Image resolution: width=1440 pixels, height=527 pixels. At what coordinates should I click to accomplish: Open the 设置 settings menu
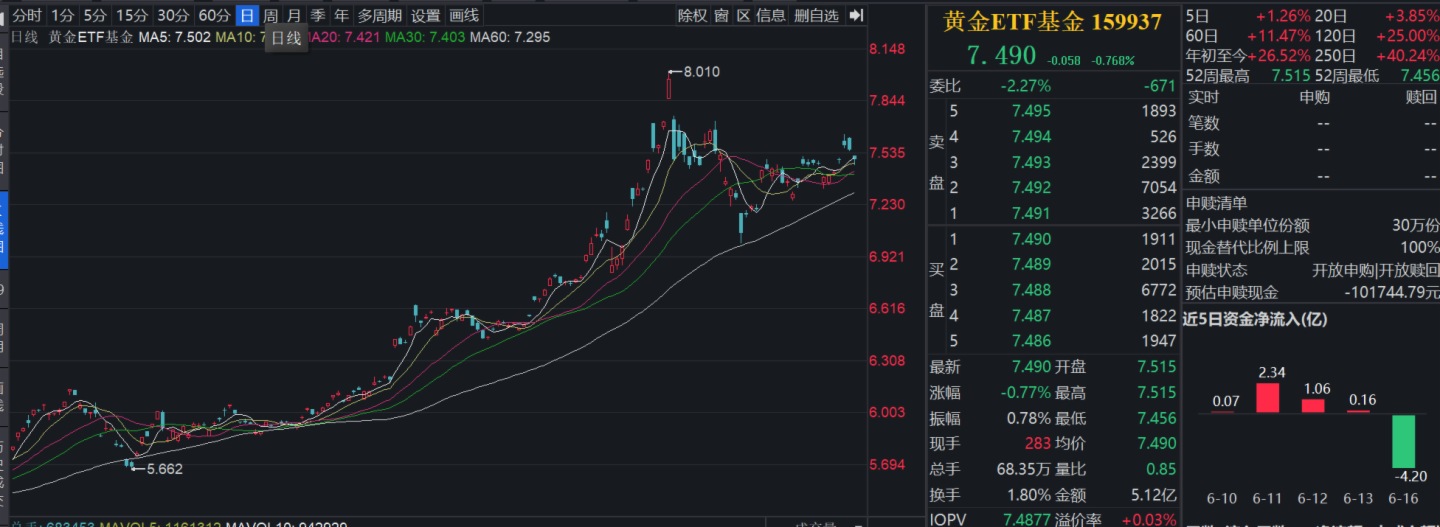(426, 15)
